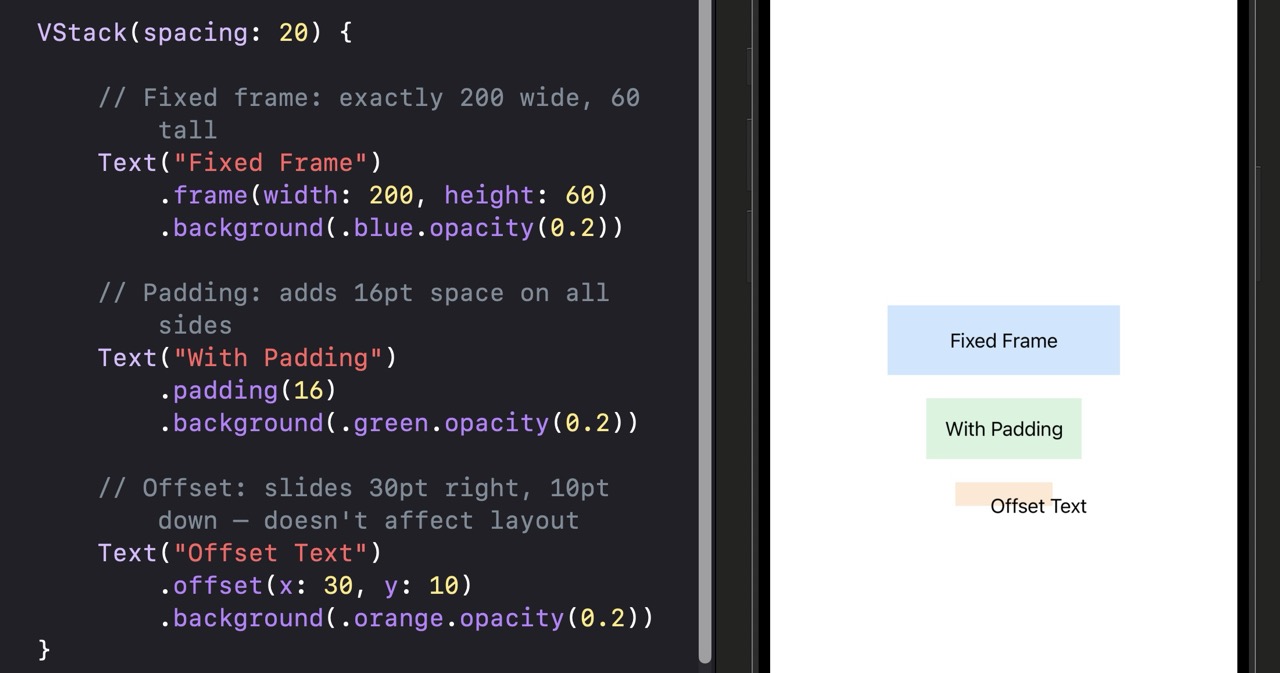Click the Offset Text label in preview
This screenshot has height=673, width=1280.
pos(1038,507)
